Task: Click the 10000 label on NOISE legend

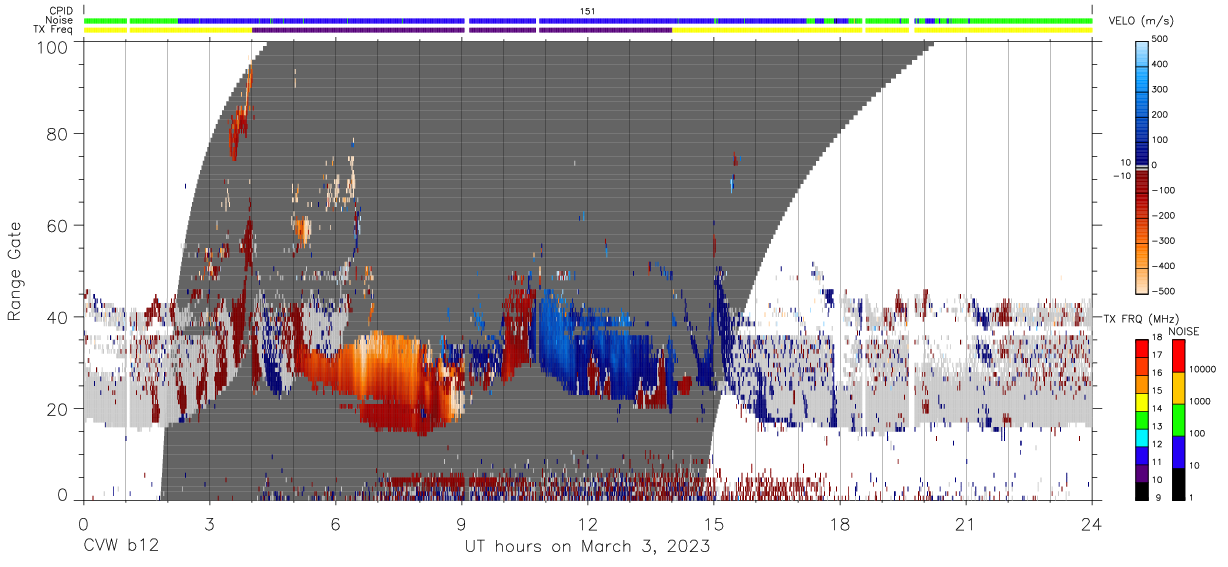Action: point(1204,370)
